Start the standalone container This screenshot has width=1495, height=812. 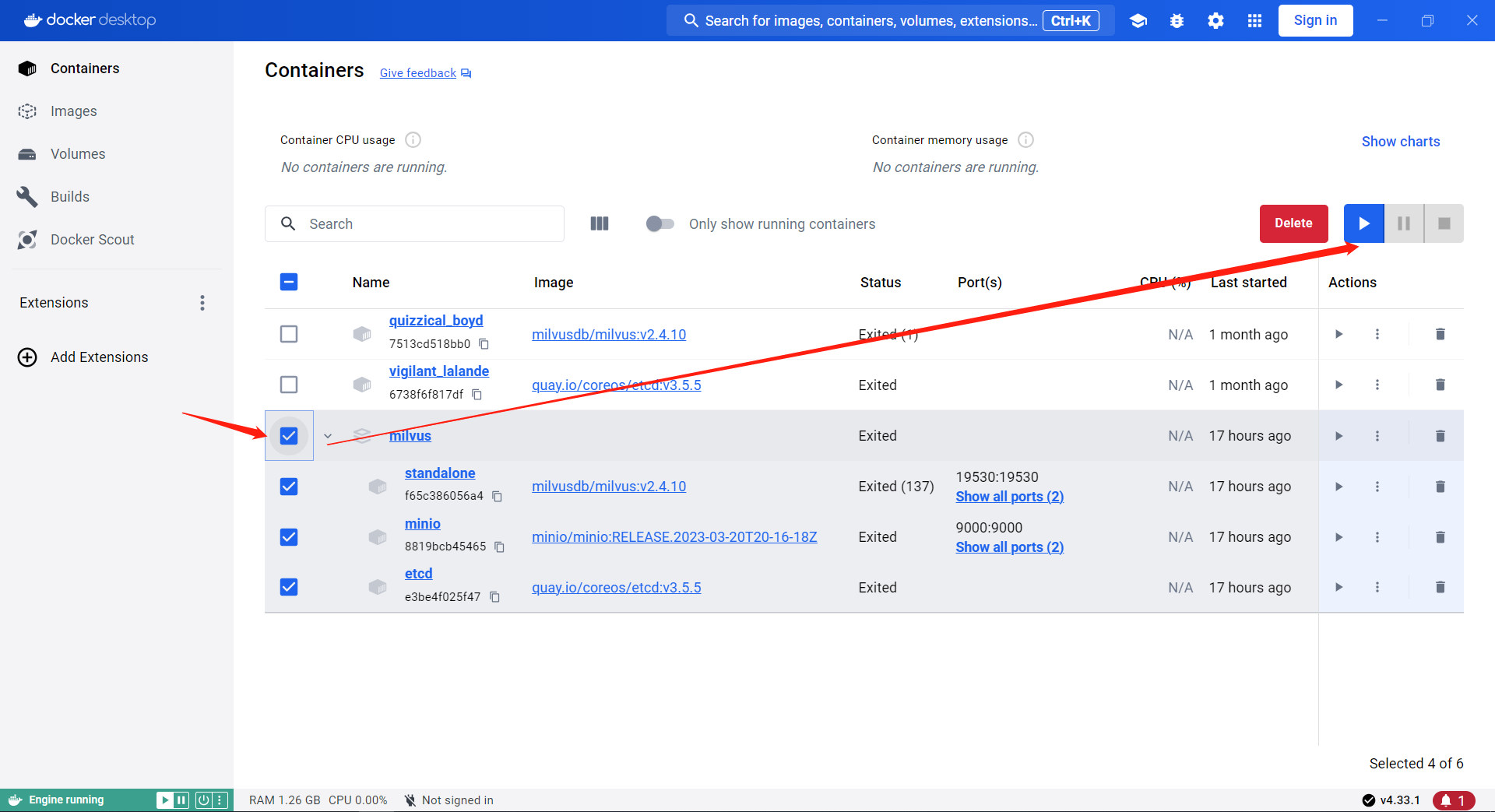(x=1338, y=487)
